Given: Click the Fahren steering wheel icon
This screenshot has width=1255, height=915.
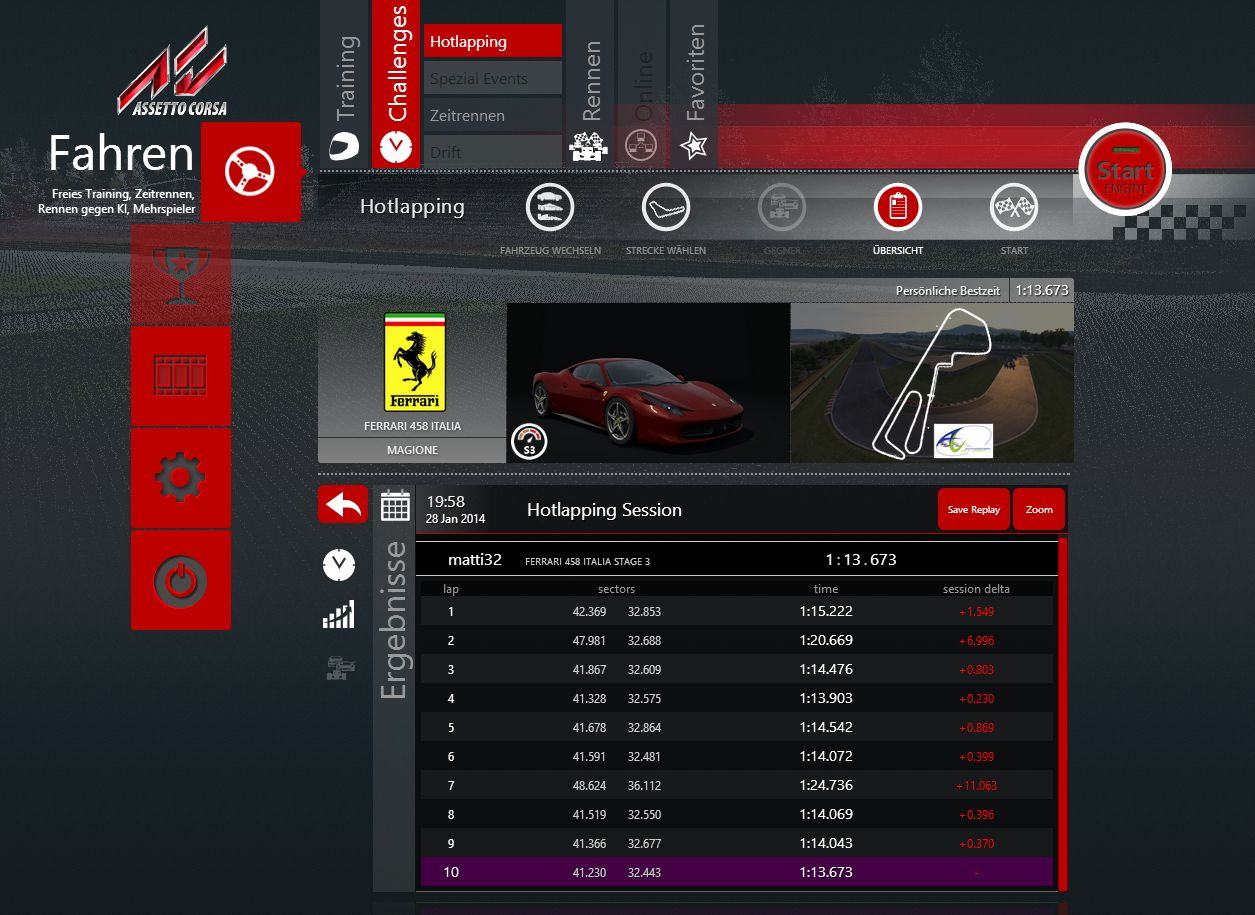Looking at the screenshot, I should click(x=250, y=172).
